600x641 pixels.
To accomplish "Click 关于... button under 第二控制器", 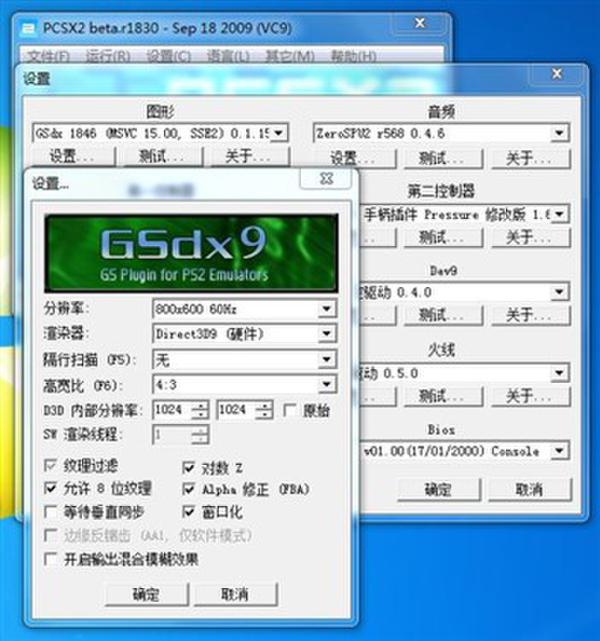I will (x=531, y=237).
